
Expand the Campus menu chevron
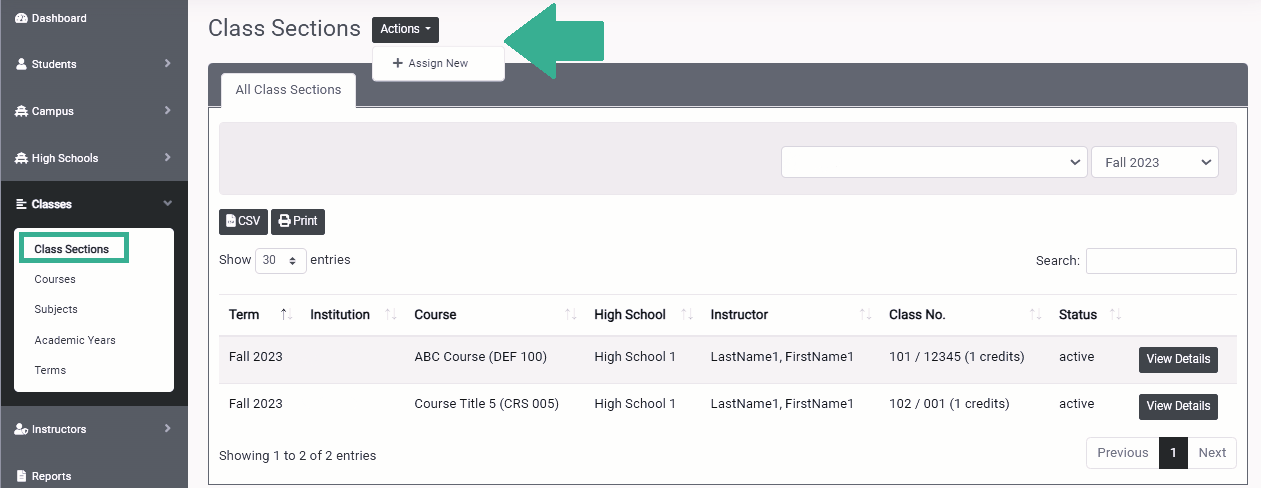[x=168, y=111]
